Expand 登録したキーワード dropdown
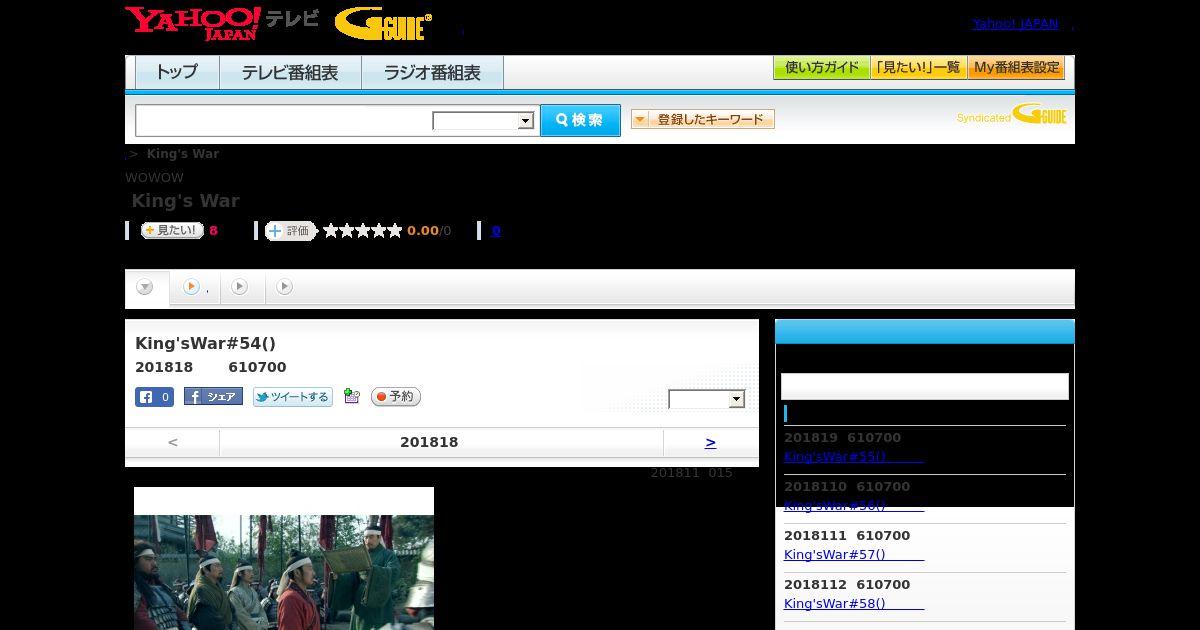The width and height of the screenshot is (1200, 630). pyautogui.click(x=703, y=119)
